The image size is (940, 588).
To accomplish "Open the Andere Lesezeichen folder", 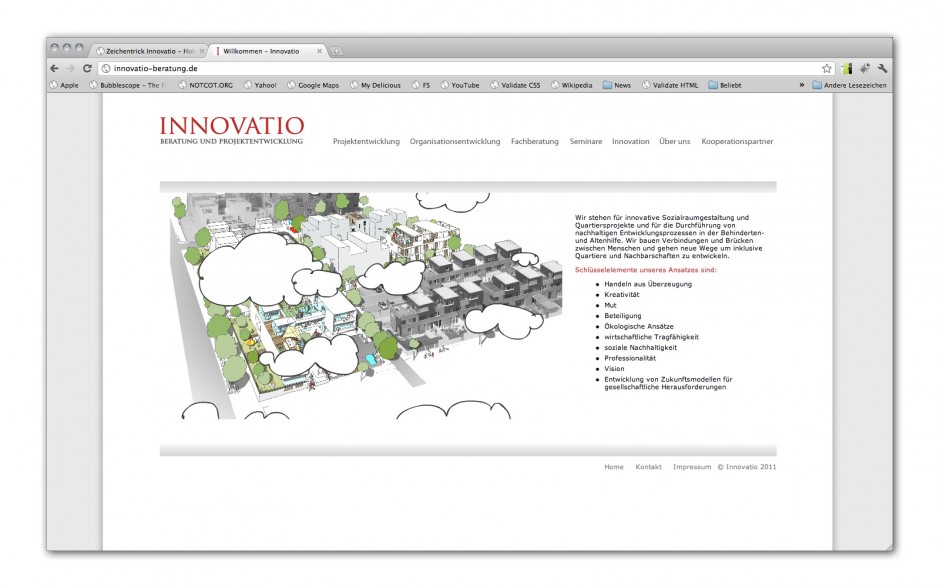I will coord(849,85).
